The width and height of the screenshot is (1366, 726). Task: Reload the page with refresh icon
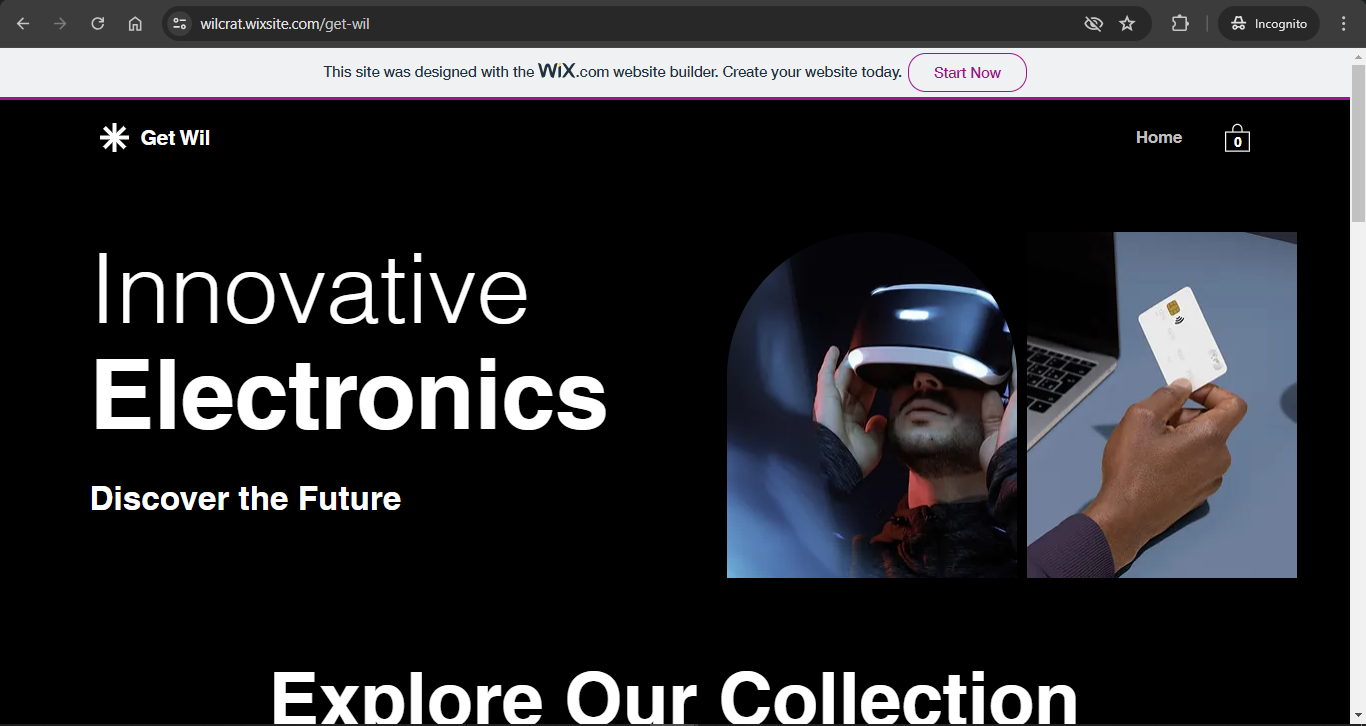point(97,23)
